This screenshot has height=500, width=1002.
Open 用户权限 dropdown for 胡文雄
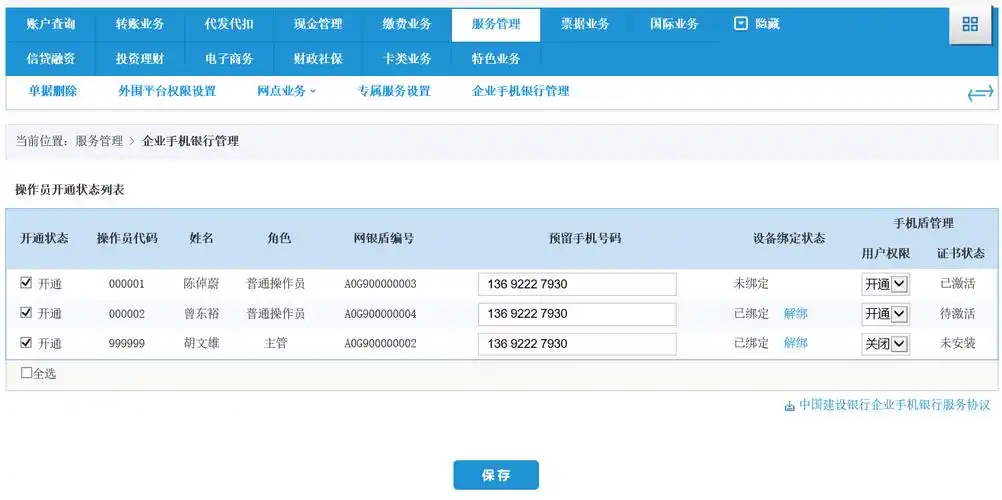tap(886, 344)
